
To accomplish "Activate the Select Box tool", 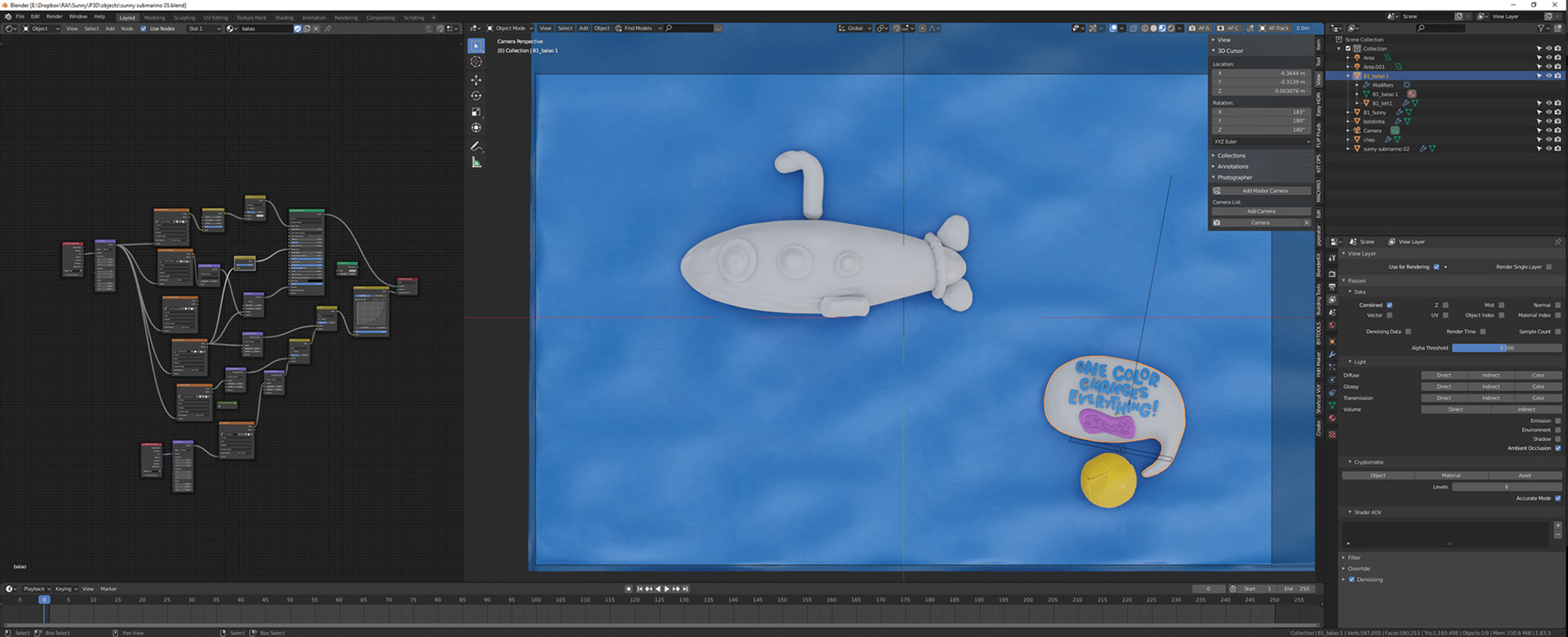I will click(x=476, y=46).
